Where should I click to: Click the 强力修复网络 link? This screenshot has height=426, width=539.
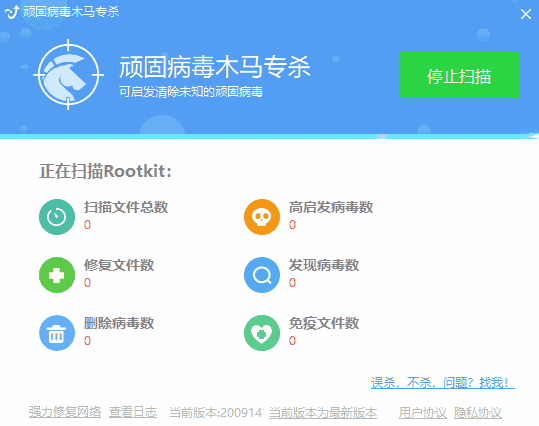[x=65, y=412]
